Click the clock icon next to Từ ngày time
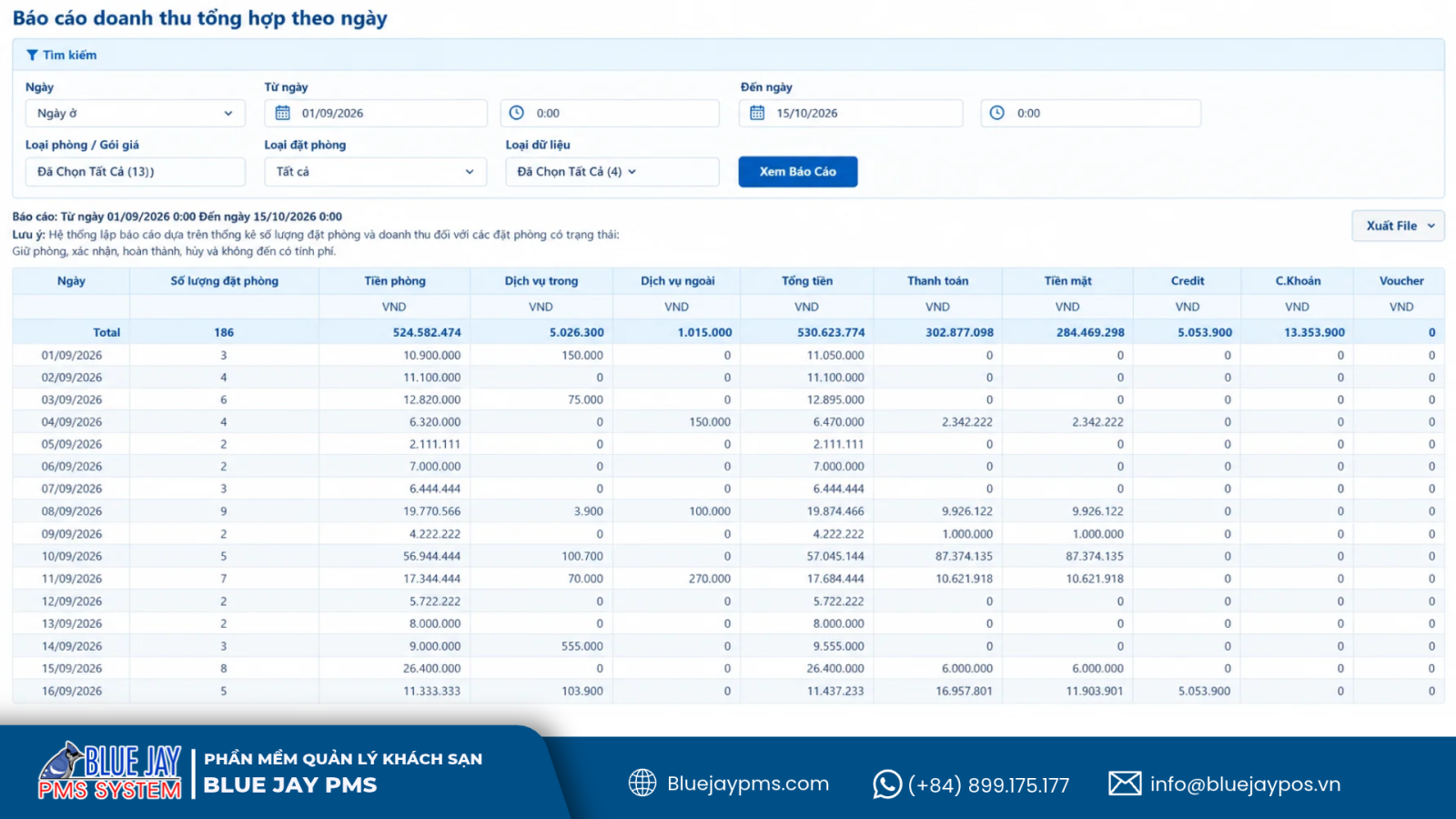Viewport: 1456px width, 819px height. [x=517, y=113]
